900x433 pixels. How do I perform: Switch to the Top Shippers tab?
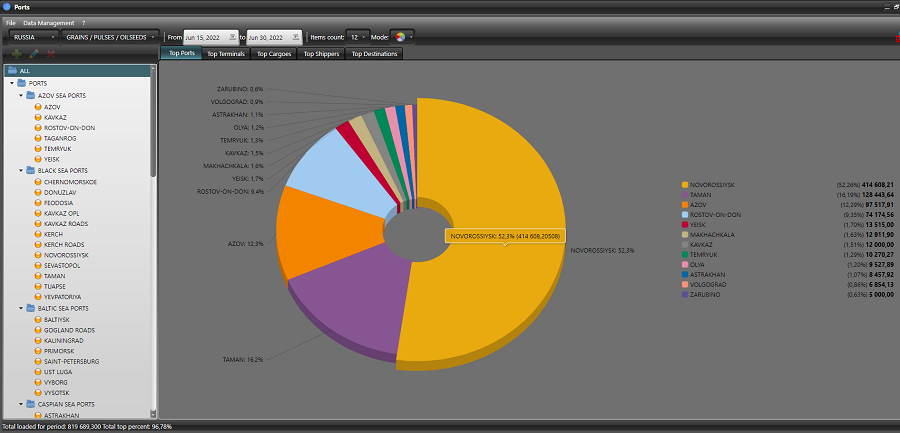tap(321, 53)
